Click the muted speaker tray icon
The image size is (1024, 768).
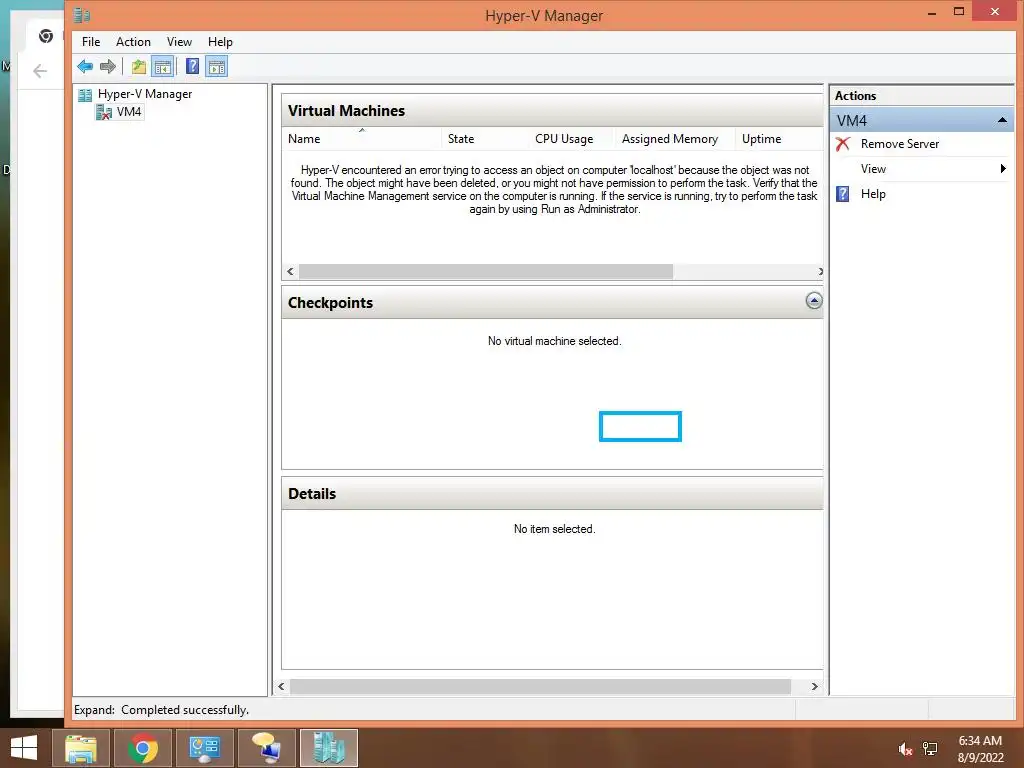(x=905, y=749)
